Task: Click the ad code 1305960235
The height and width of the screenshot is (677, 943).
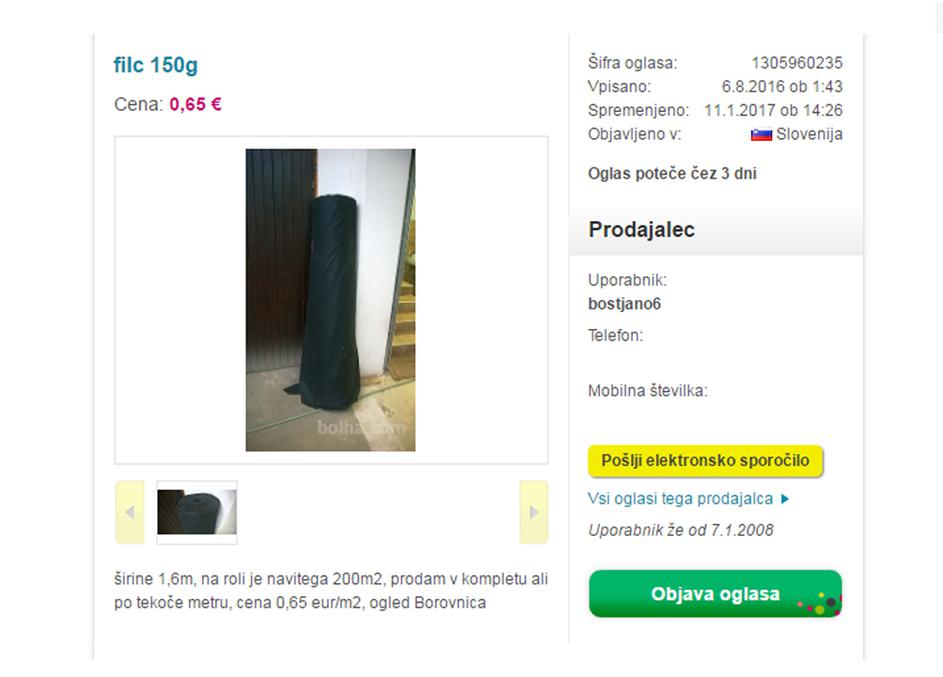Action: pyautogui.click(x=797, y=63)
